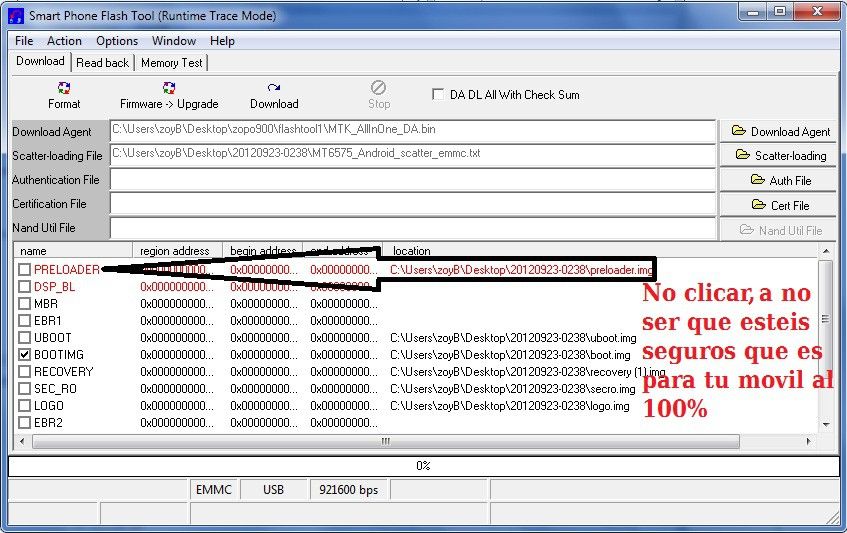Click the horizontal scrollbar thumb
Viewport: 847px width, 533px height.
(386, 442)
